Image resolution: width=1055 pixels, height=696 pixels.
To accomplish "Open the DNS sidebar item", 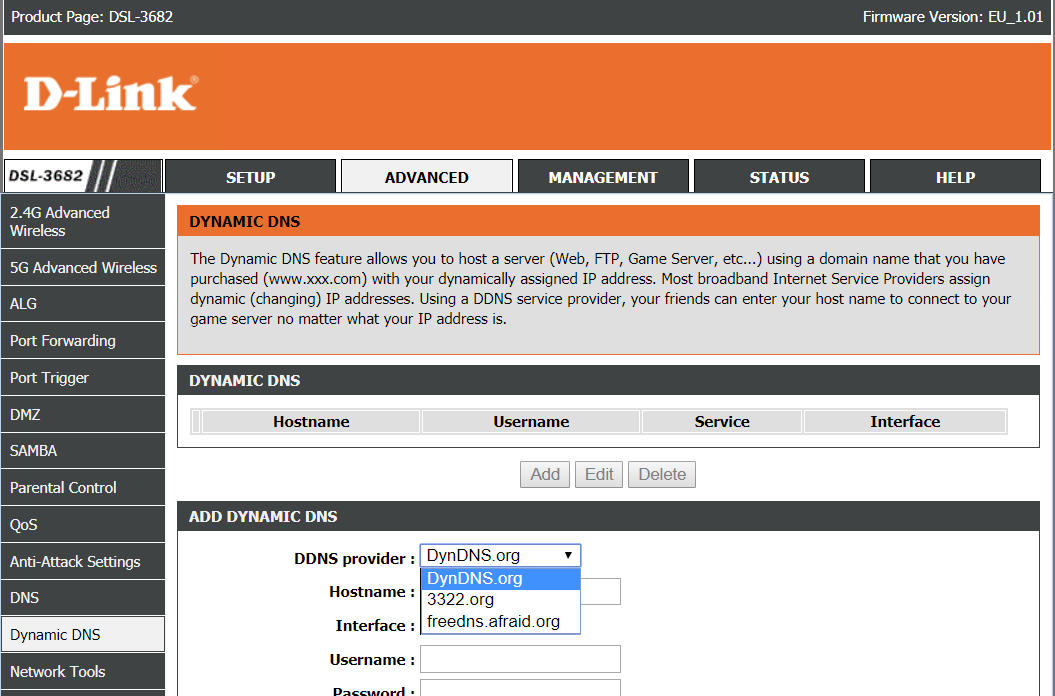I will (83, 598).
